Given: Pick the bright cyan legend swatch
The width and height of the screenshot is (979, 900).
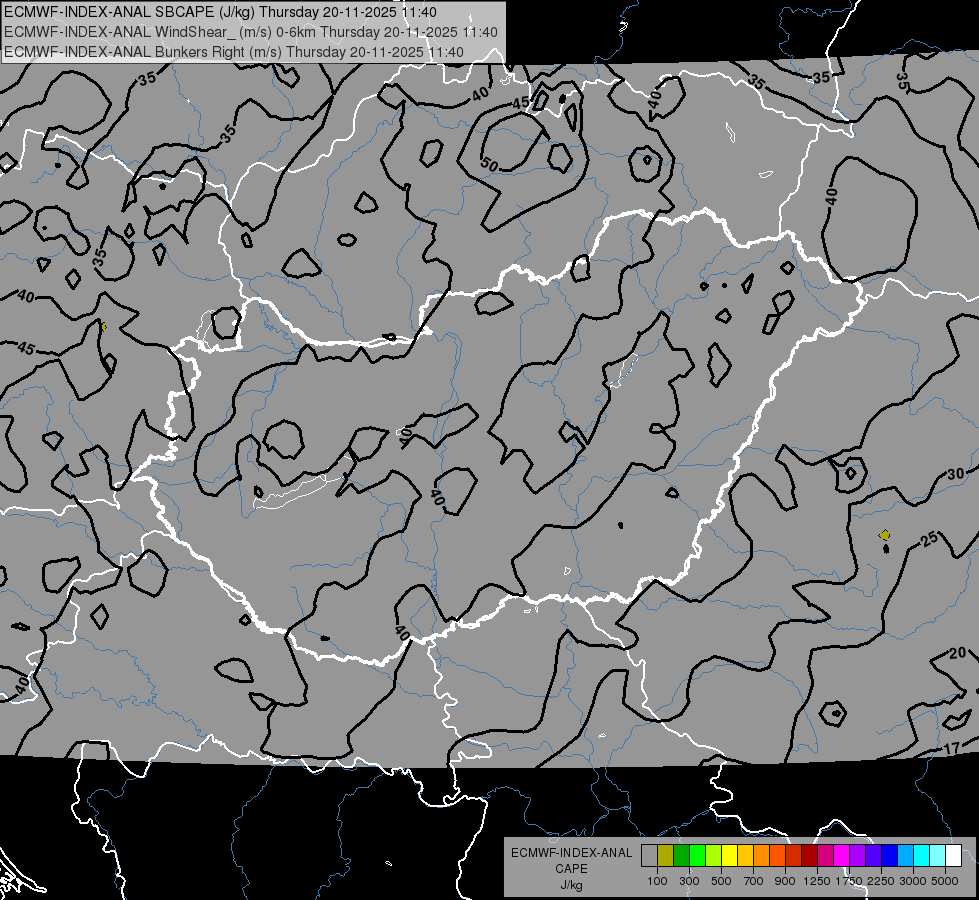Looking at the screenshot, I should tap(922, 856).
